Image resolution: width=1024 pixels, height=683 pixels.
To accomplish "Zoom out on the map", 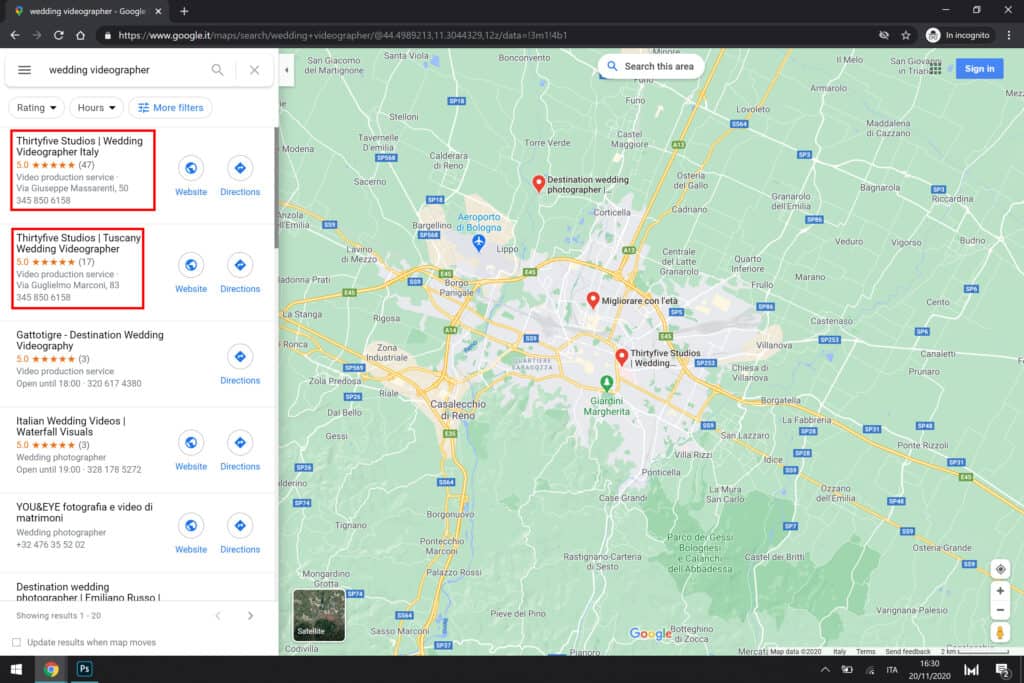I will (1000, 610).
